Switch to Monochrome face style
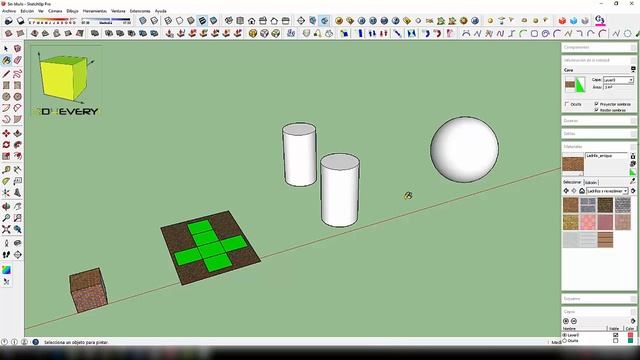This screenshot has height=360, width=640. pos(213,20)
